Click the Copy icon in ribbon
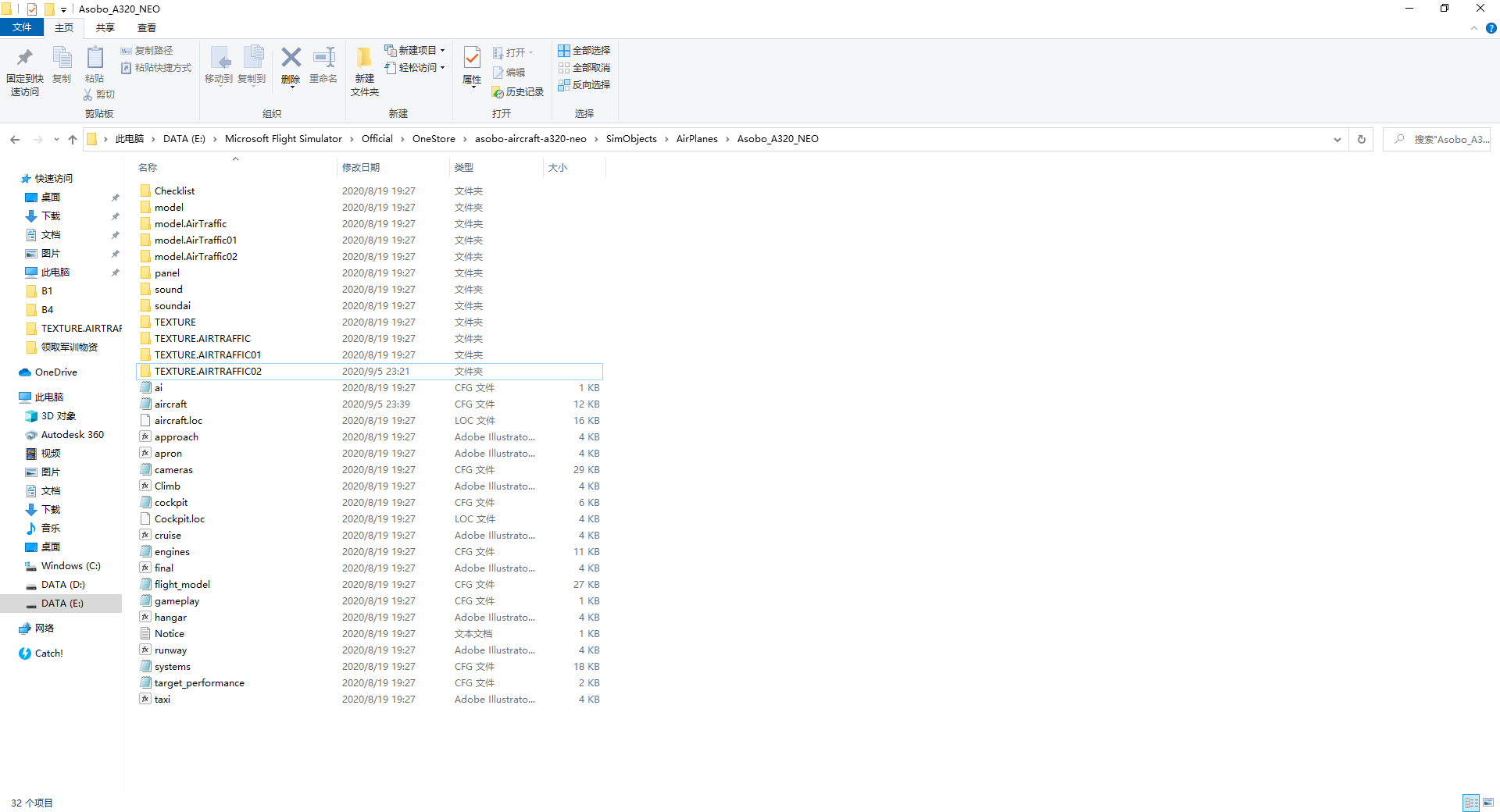The image size is (1500, 812). (x=62, y=58)
